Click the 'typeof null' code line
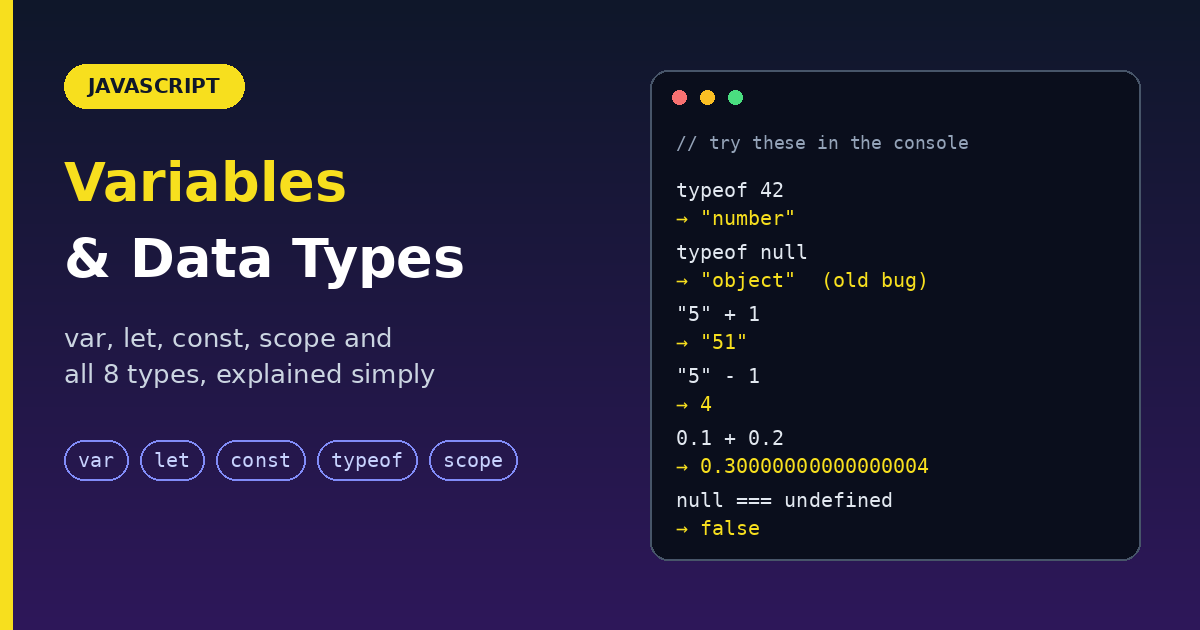Viewport: 1200px width, 630px height. pyautogui.click(x=742, y=252)
